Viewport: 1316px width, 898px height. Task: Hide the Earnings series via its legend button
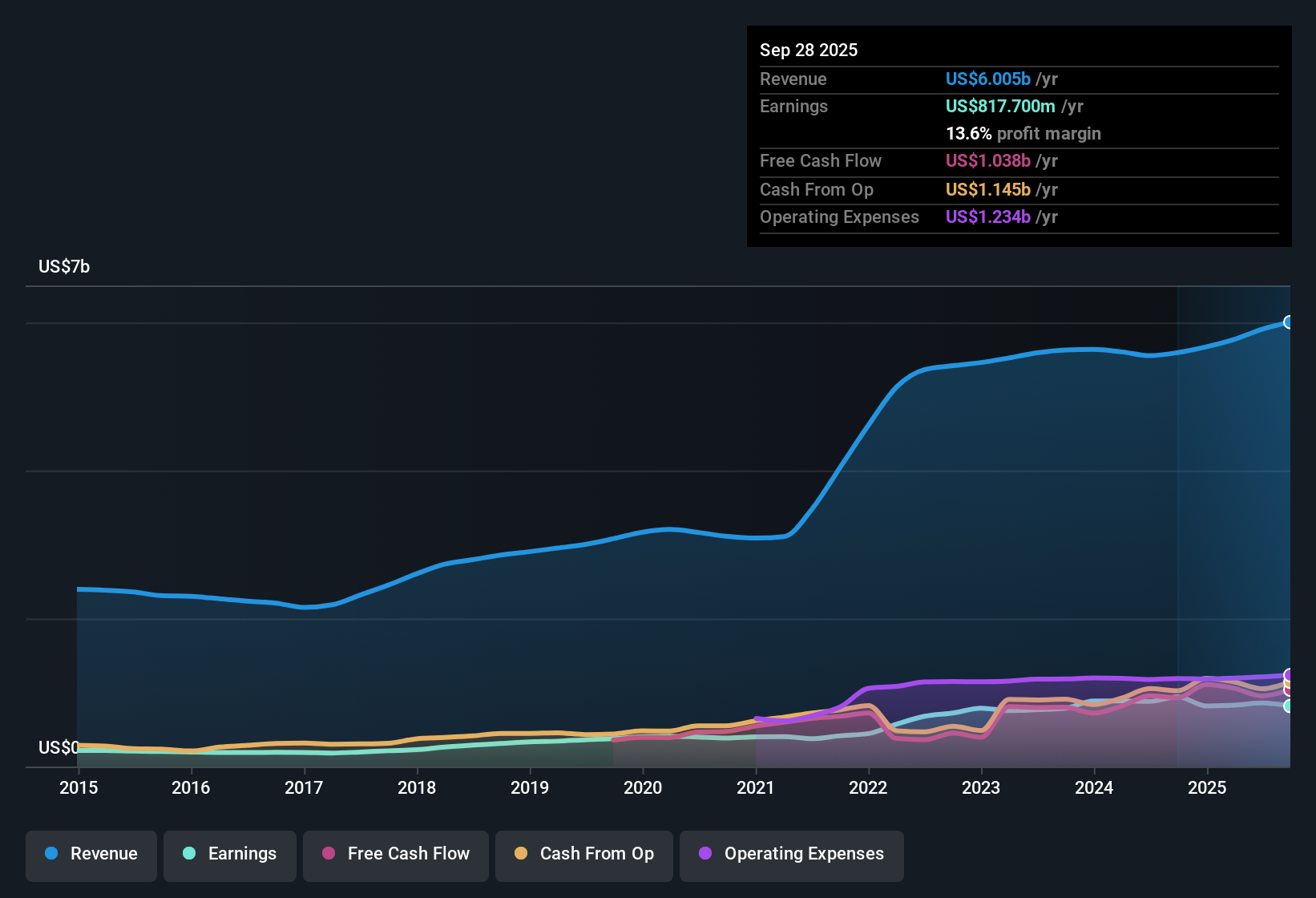230,854
